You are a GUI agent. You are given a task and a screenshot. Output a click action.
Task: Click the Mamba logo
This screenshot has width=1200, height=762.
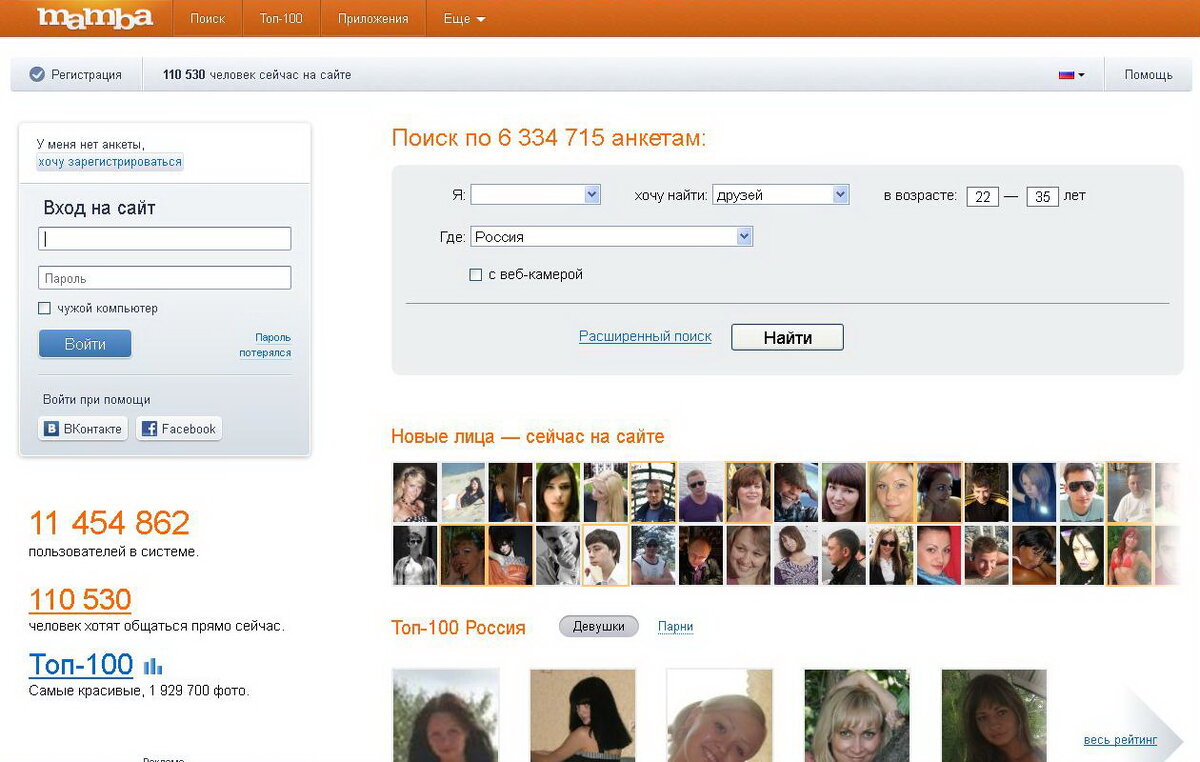click(x=95, y=17)
